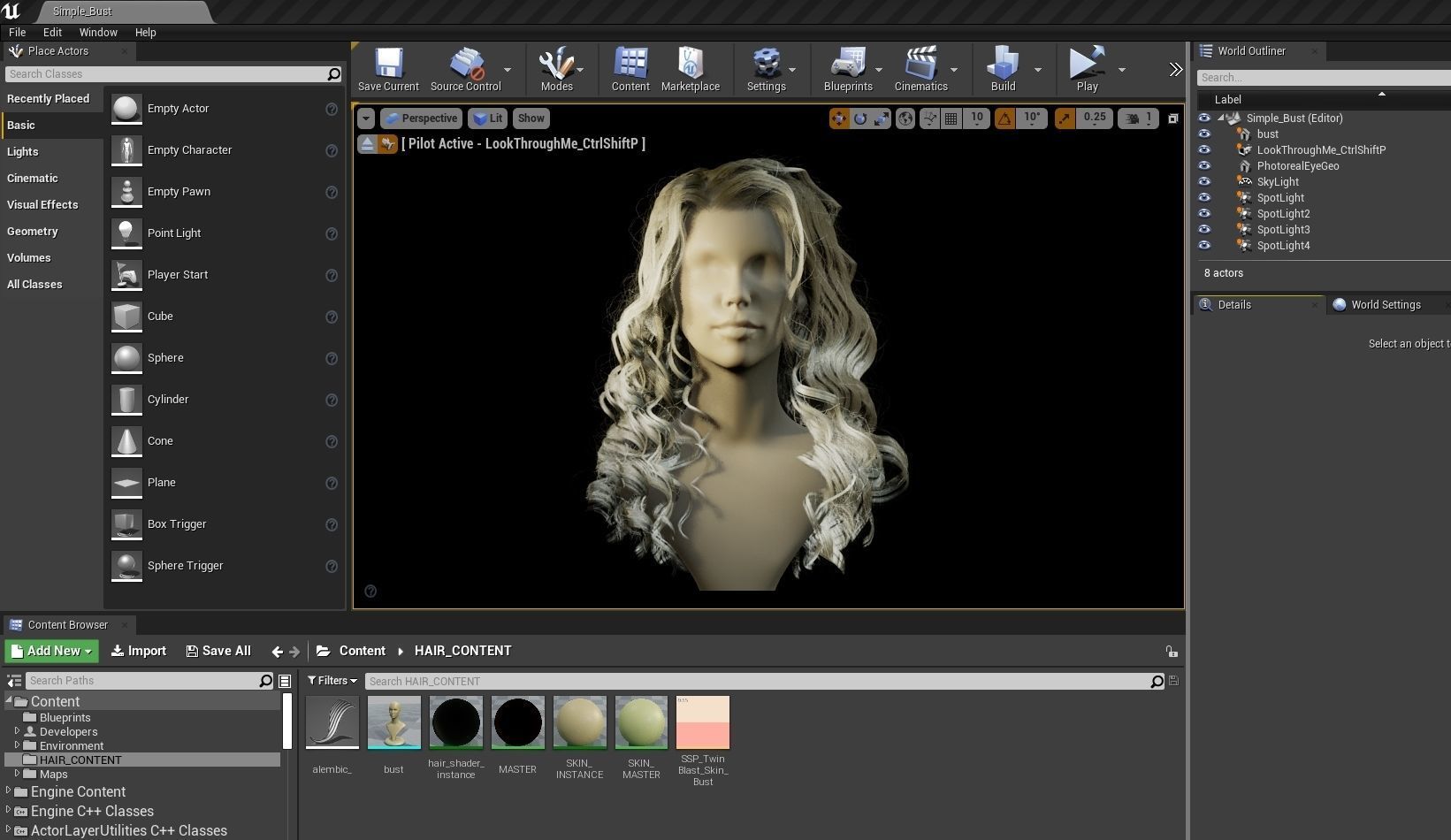The width and height of the screenshot is (1451, 840).
Task: Select the rotate gizmo tool in viewport
Action: pyautogui.click(x=859, y=118)
